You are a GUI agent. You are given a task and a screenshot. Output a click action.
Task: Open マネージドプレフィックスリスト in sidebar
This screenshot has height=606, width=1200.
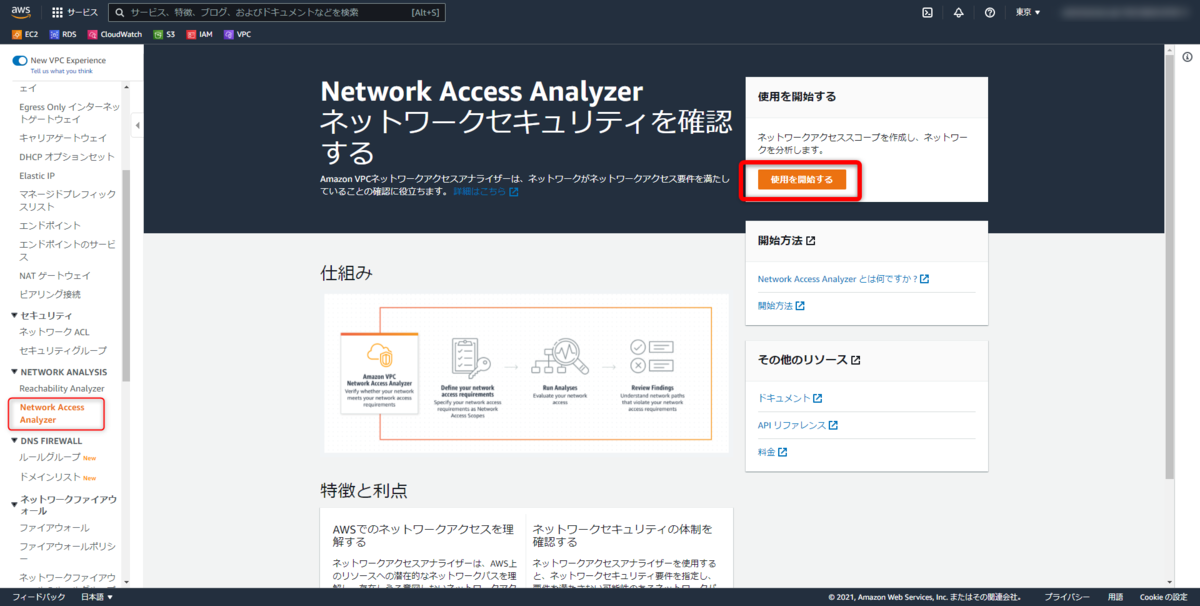pyautogui.click(x=67, y=200)
